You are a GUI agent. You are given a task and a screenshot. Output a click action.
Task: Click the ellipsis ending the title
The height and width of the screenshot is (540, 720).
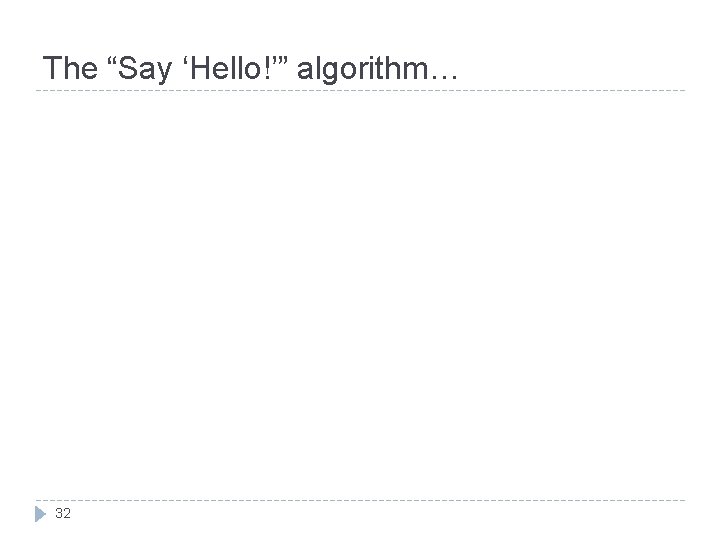(x=444, y=78)
